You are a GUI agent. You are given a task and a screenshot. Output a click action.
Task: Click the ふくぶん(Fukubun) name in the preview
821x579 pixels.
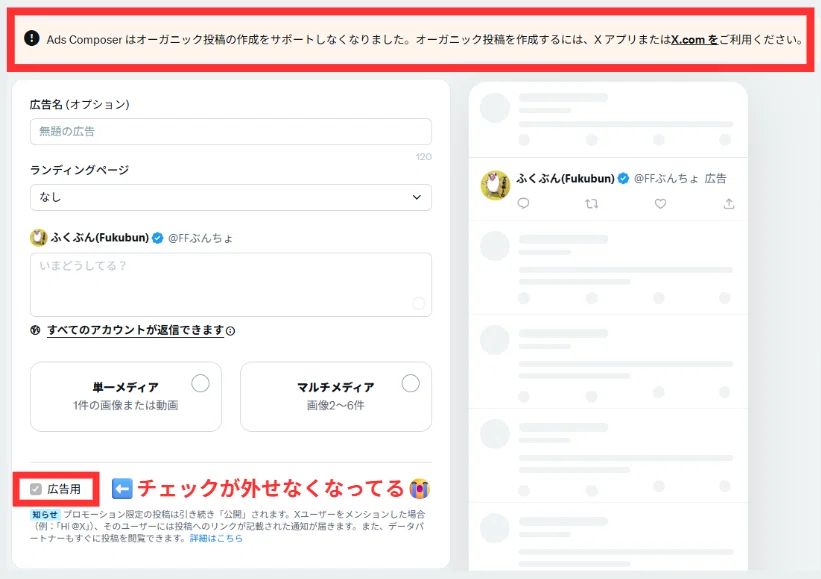point(565,179)
